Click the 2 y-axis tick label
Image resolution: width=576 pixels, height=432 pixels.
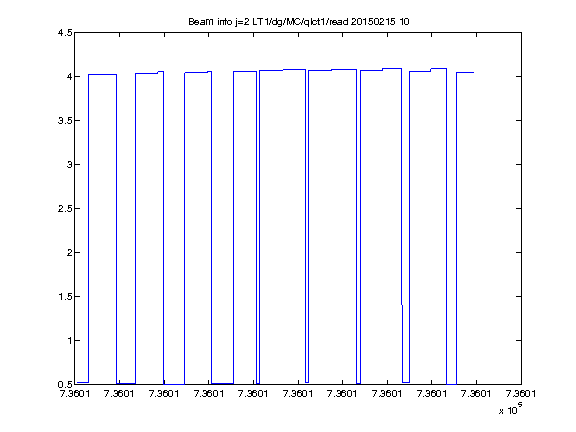(69, 252)
